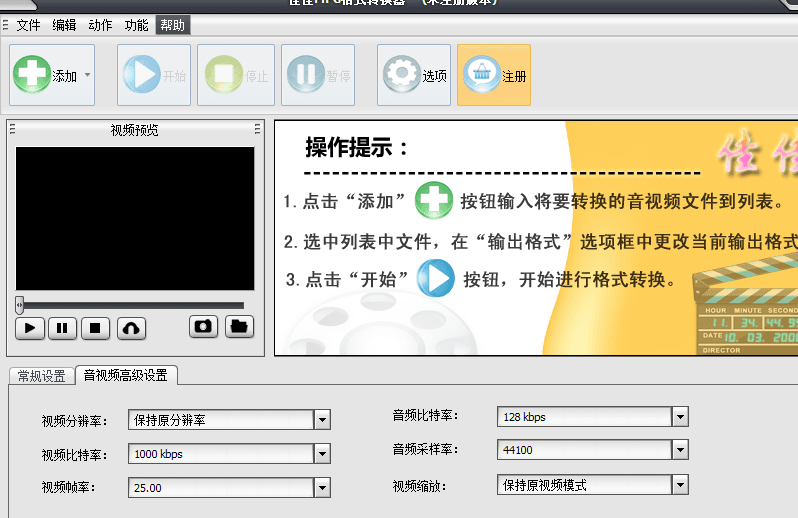Open the 视频帧率 dropdown arrow

pos(322,487)
